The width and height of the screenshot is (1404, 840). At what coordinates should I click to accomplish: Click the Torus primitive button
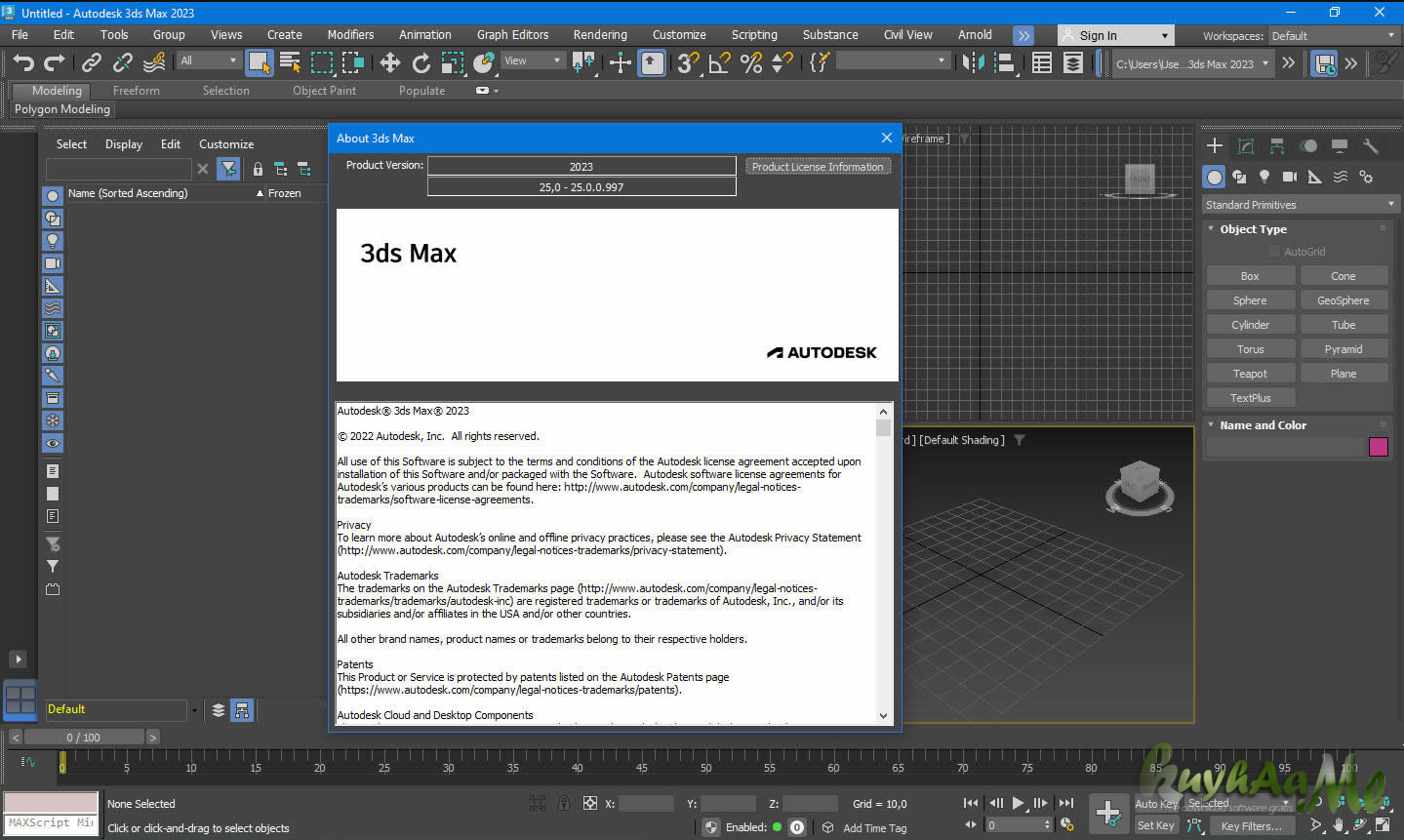[x=1250, y=349]
